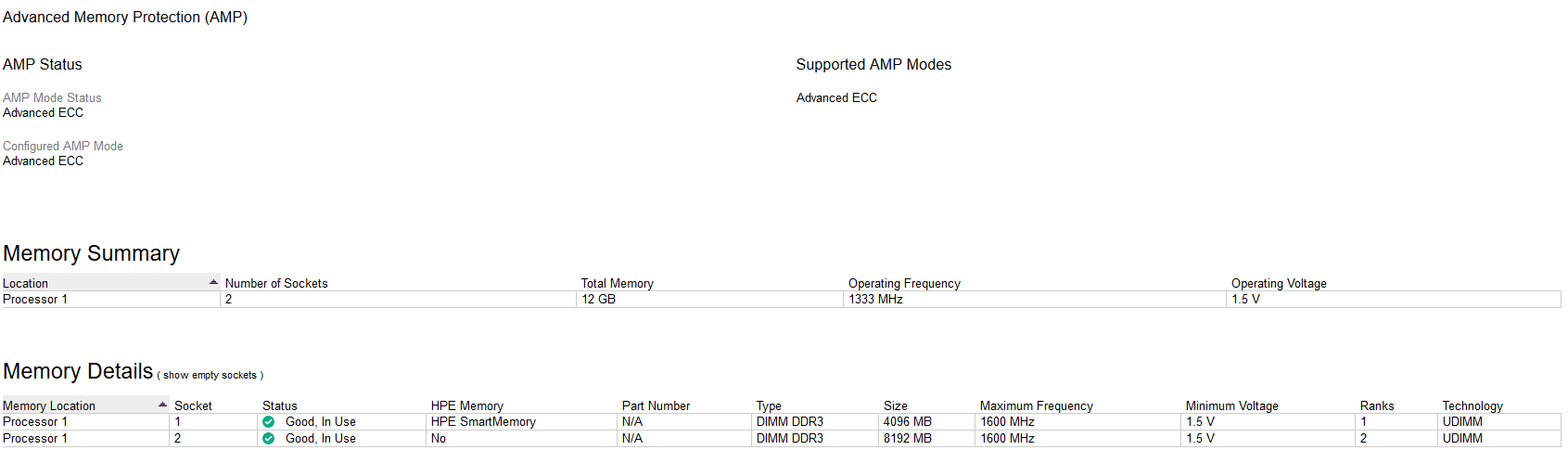This screenshot has width=1568, height=450.
Task: Sort by Part Number column header
Action: pyautogui.click(x=656, y=406)
